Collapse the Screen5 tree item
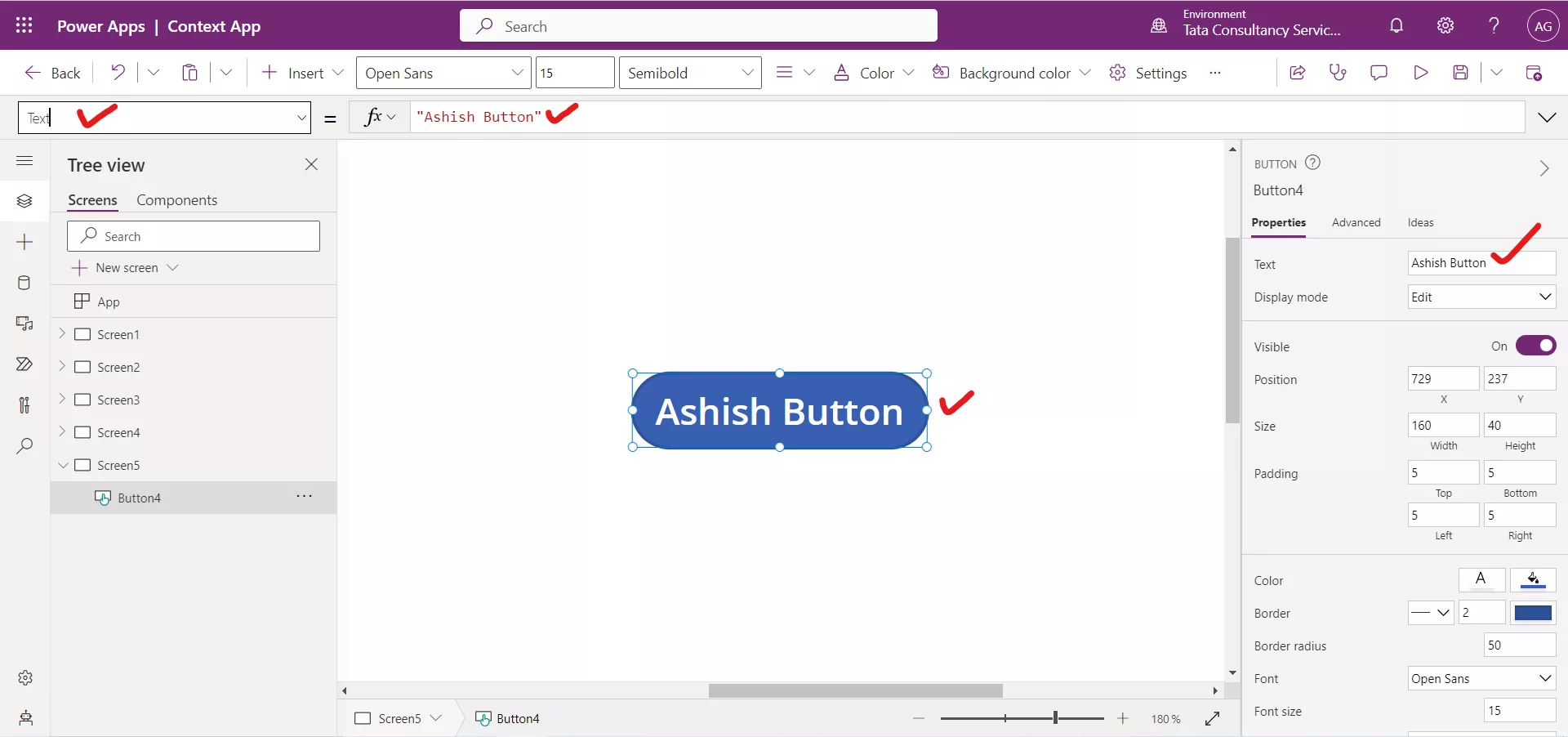The height and width of the screenshot is (737, 1568). [x=63, y=465]
